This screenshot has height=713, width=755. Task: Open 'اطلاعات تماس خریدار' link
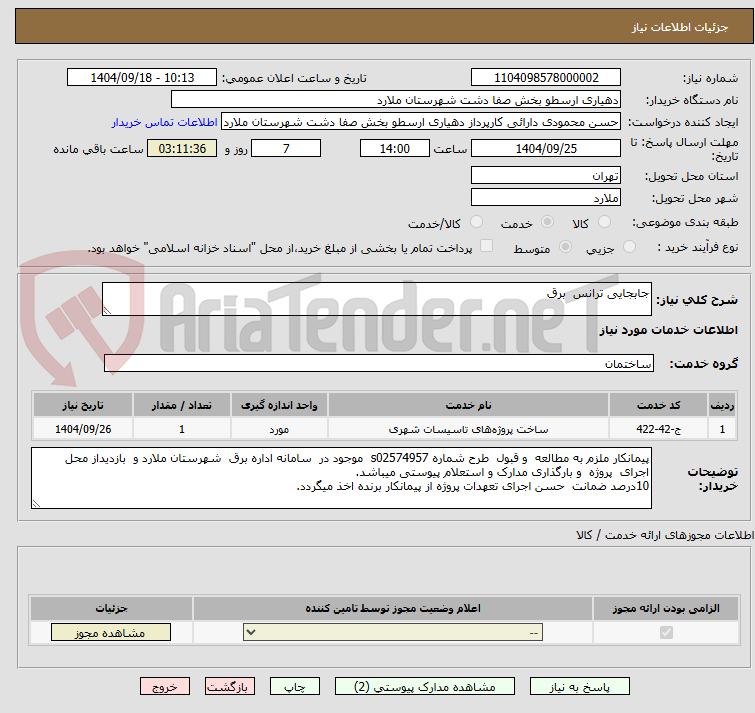coord(165,122)
